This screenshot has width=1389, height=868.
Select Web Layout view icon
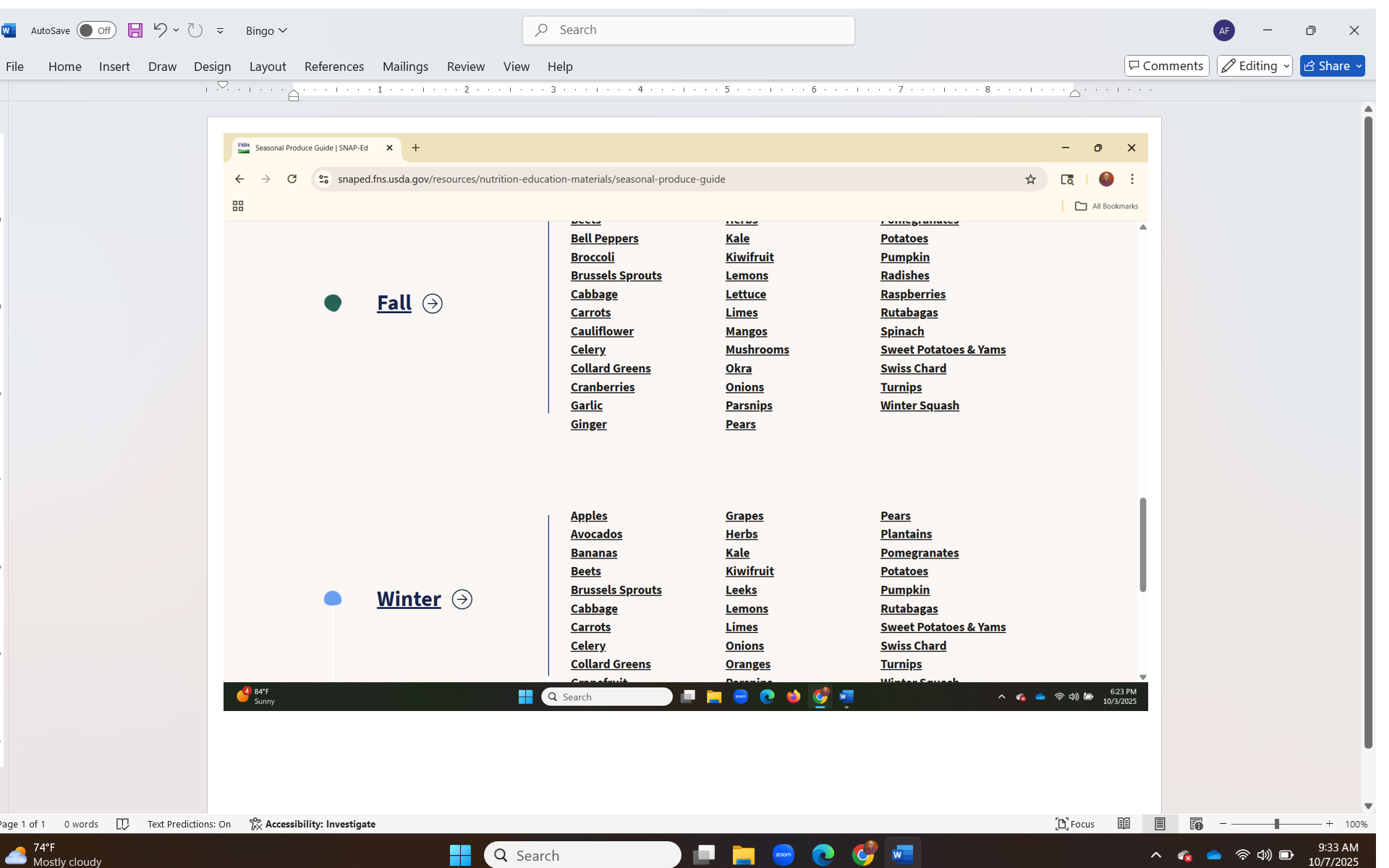(1196, 824)
